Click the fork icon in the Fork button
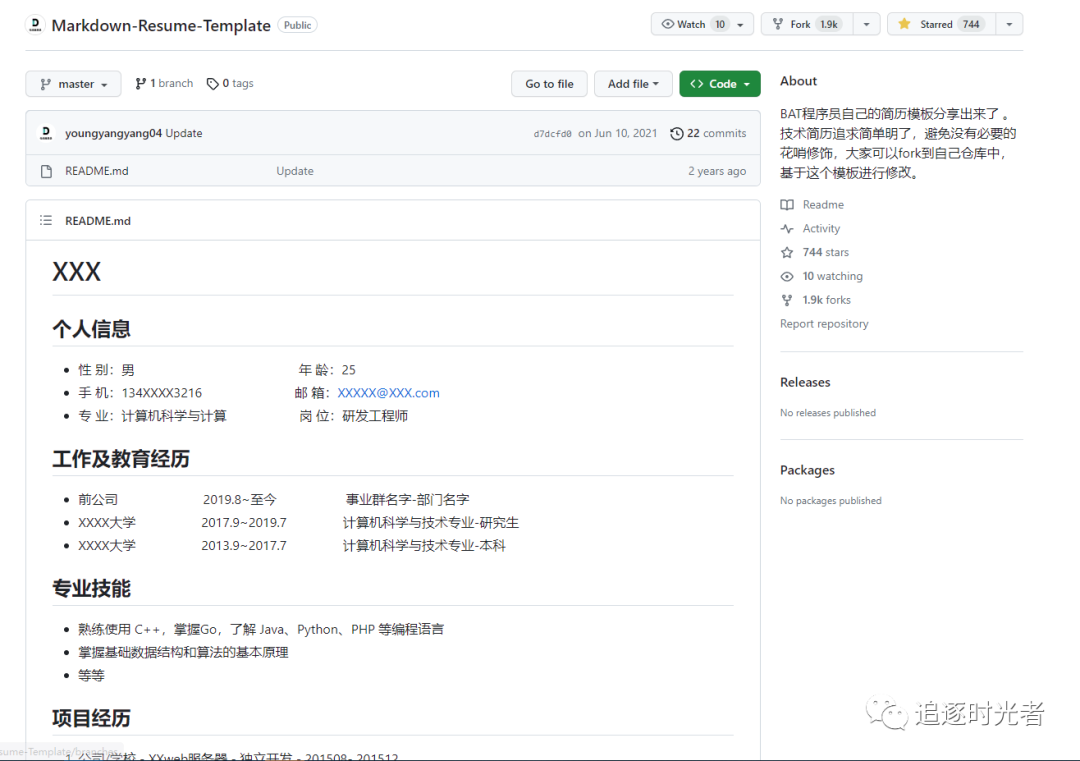1080x761 pixels. [778, 24]
